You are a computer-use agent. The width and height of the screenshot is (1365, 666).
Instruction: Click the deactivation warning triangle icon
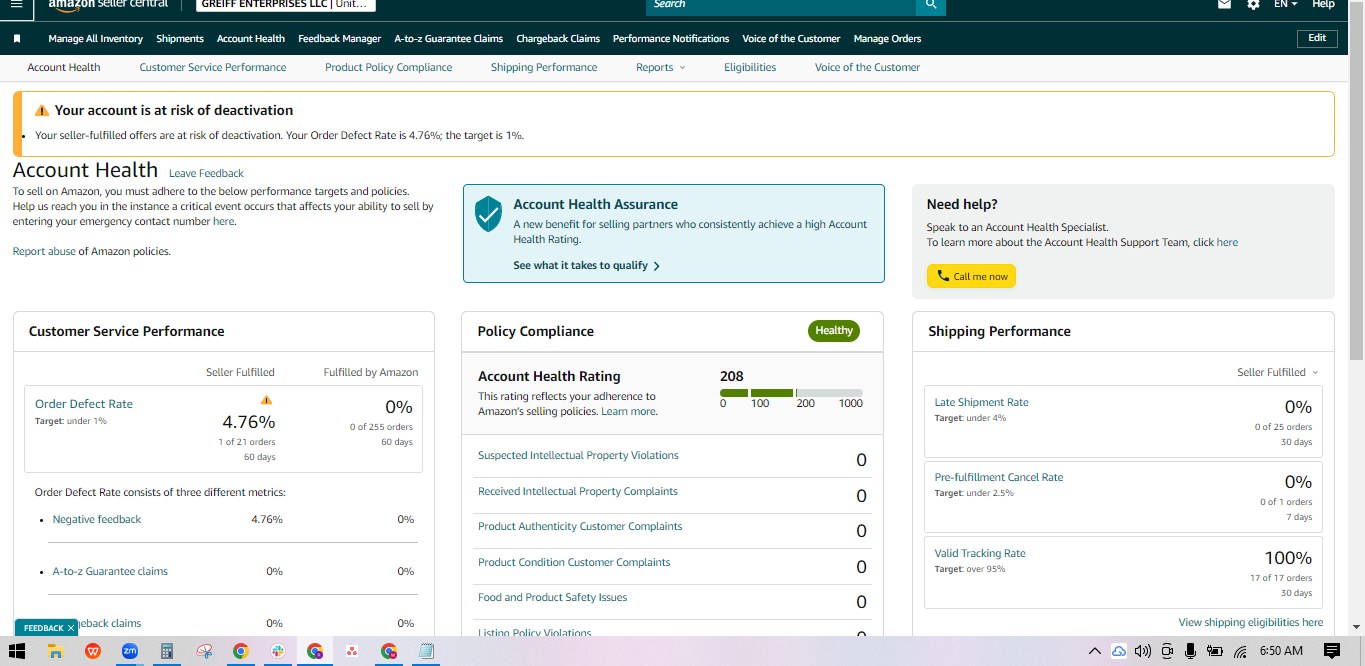[x=42, y=111]
